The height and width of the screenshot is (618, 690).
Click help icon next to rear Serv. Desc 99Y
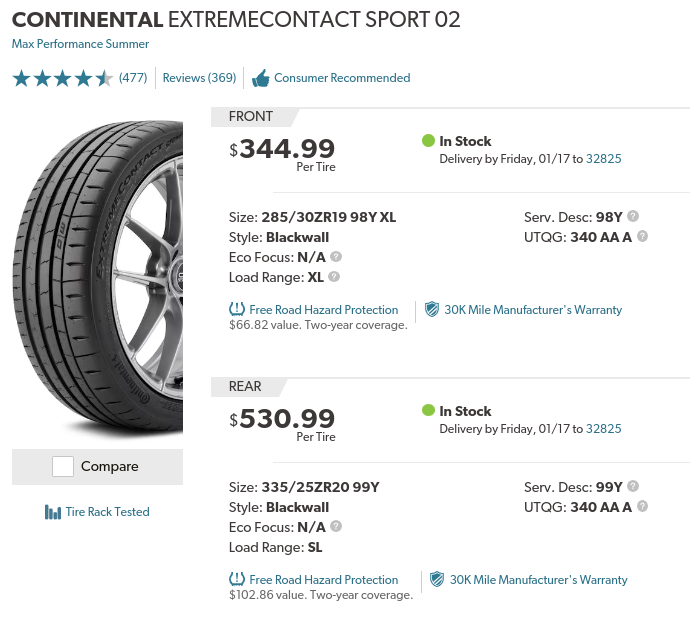pyautogui.click(x=633, y=486)
